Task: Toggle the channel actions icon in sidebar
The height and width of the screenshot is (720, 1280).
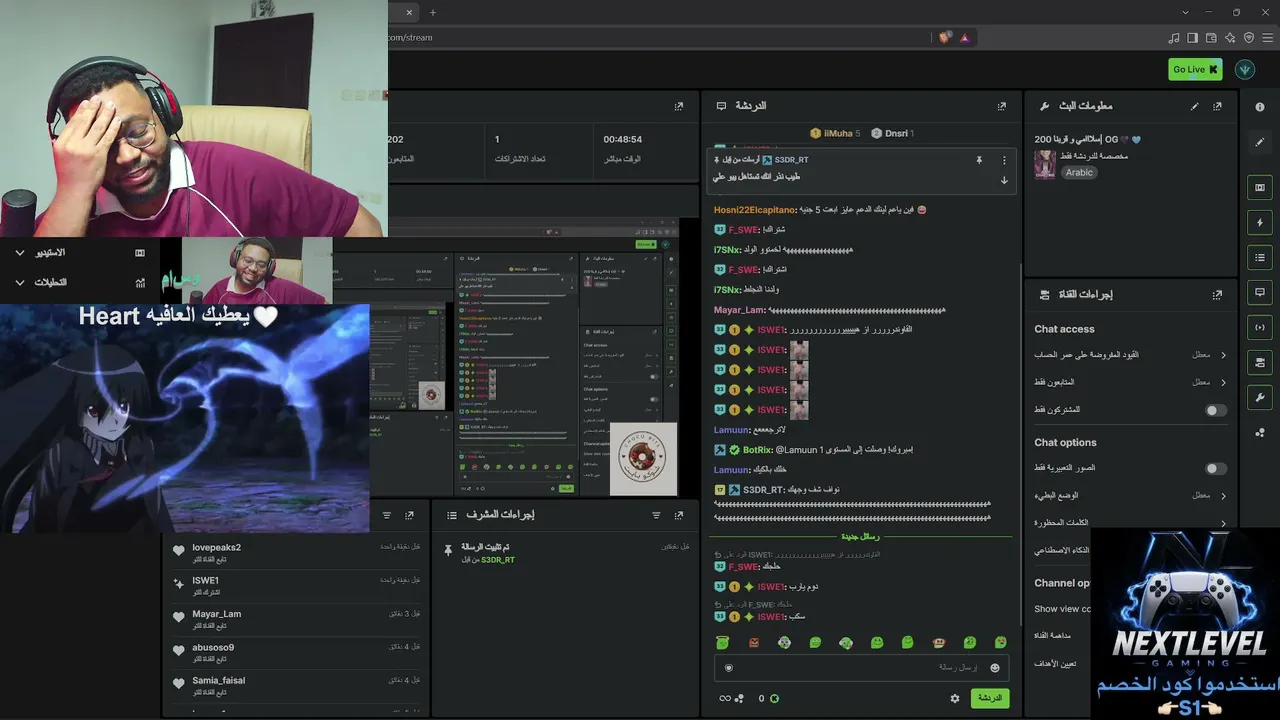Action: (x=1259, y=362)
